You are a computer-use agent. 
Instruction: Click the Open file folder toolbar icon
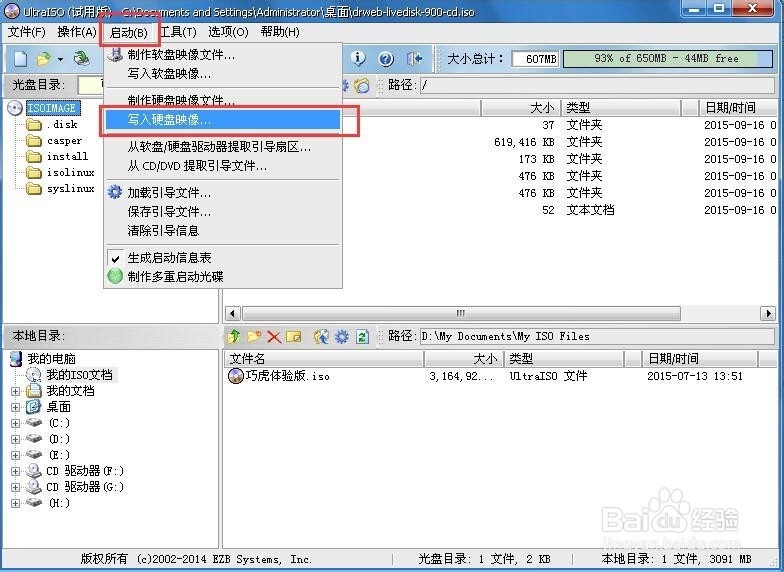point(44,59)
